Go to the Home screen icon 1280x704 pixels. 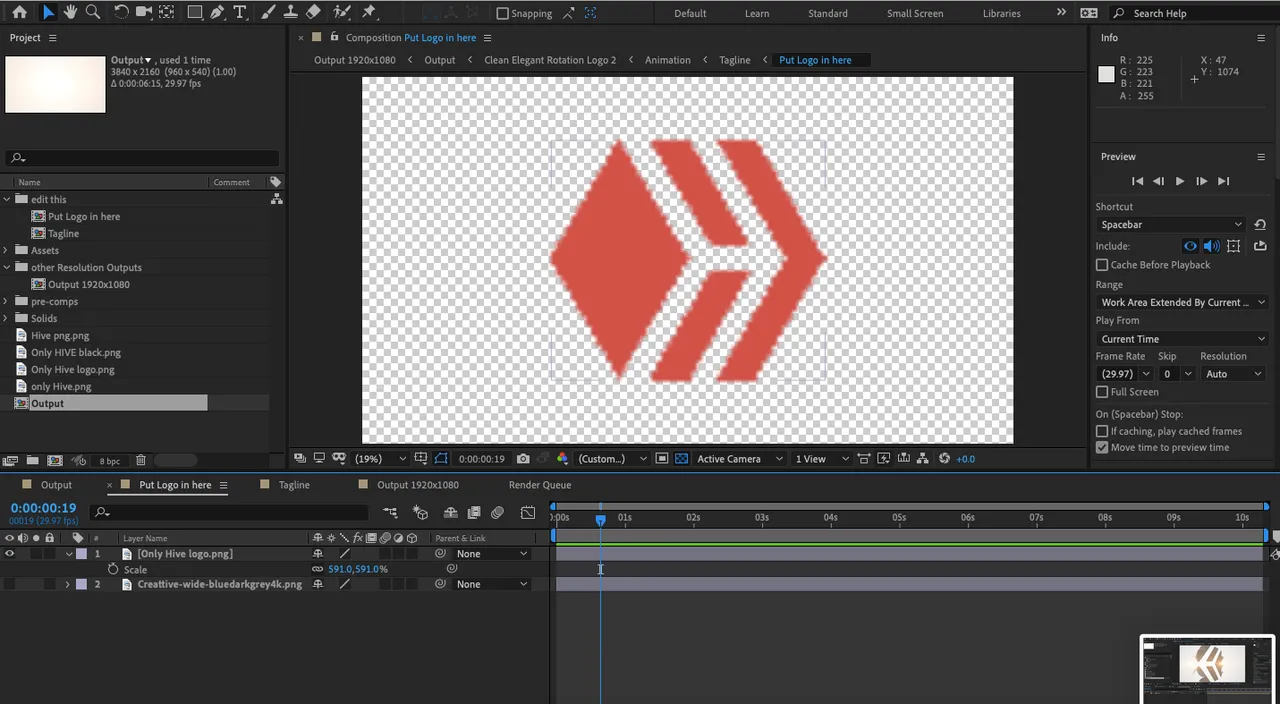19,12
